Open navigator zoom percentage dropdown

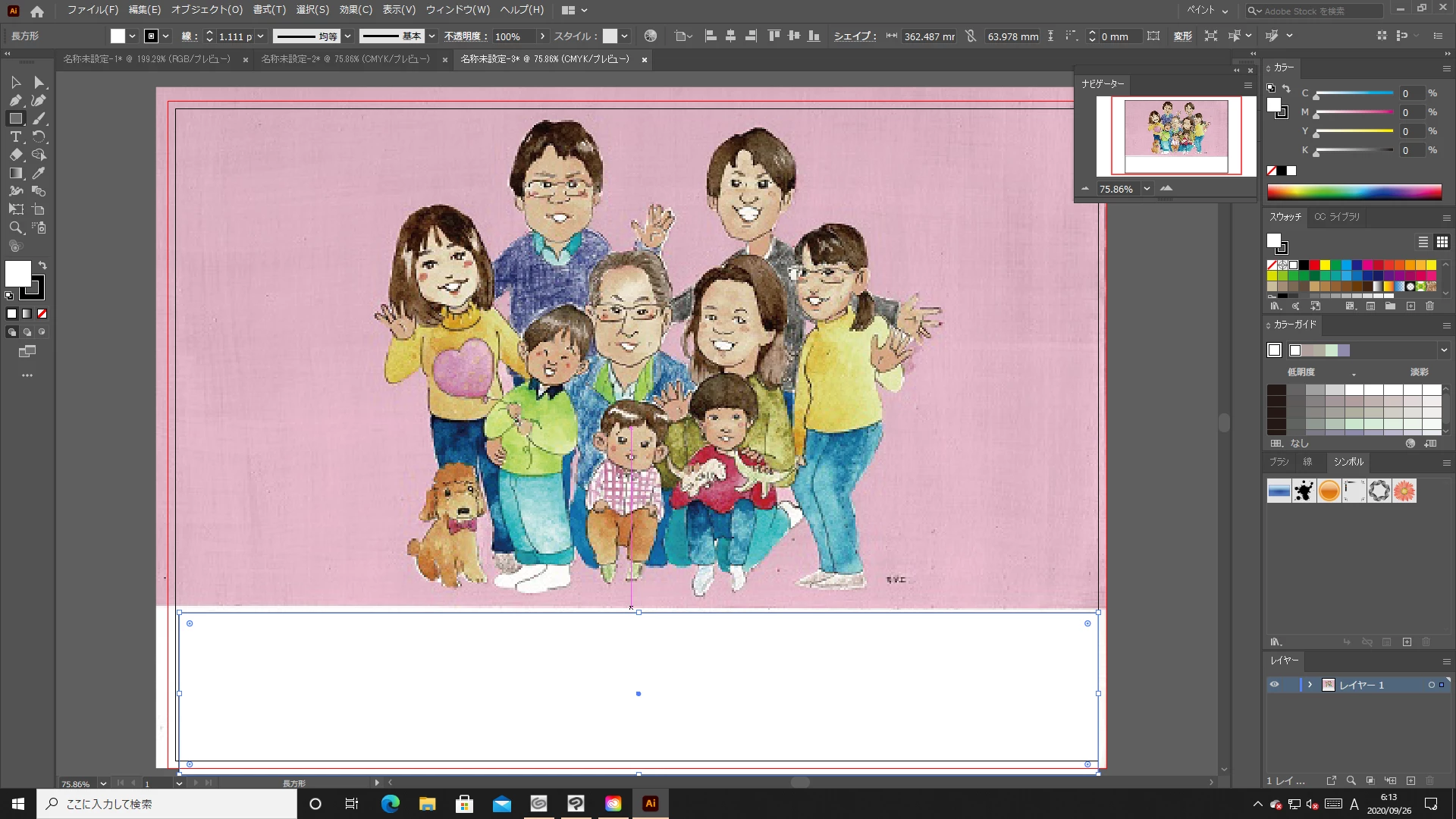[1147, 189]
